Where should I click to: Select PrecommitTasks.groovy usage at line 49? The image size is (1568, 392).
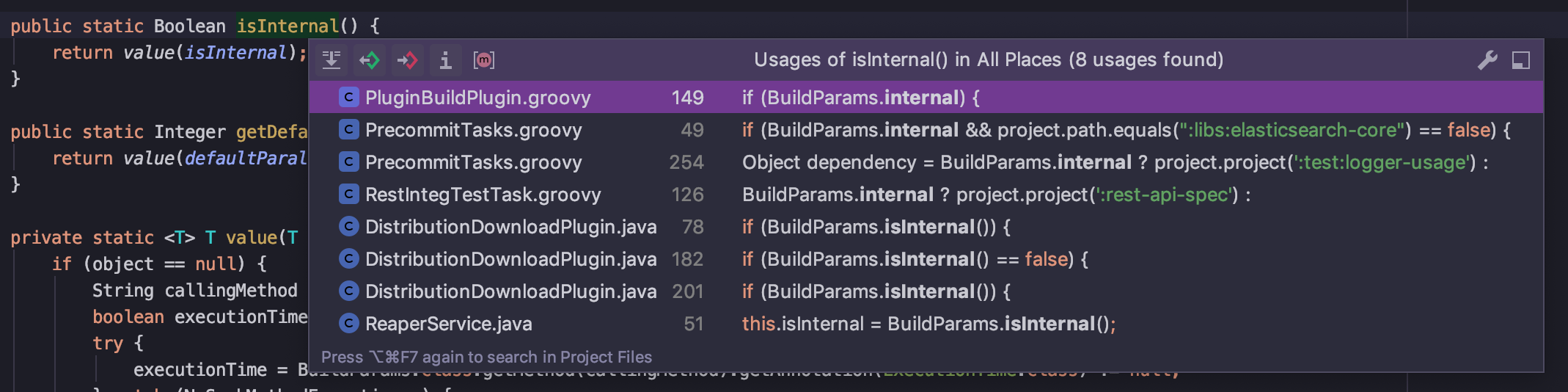coord(473,130)
